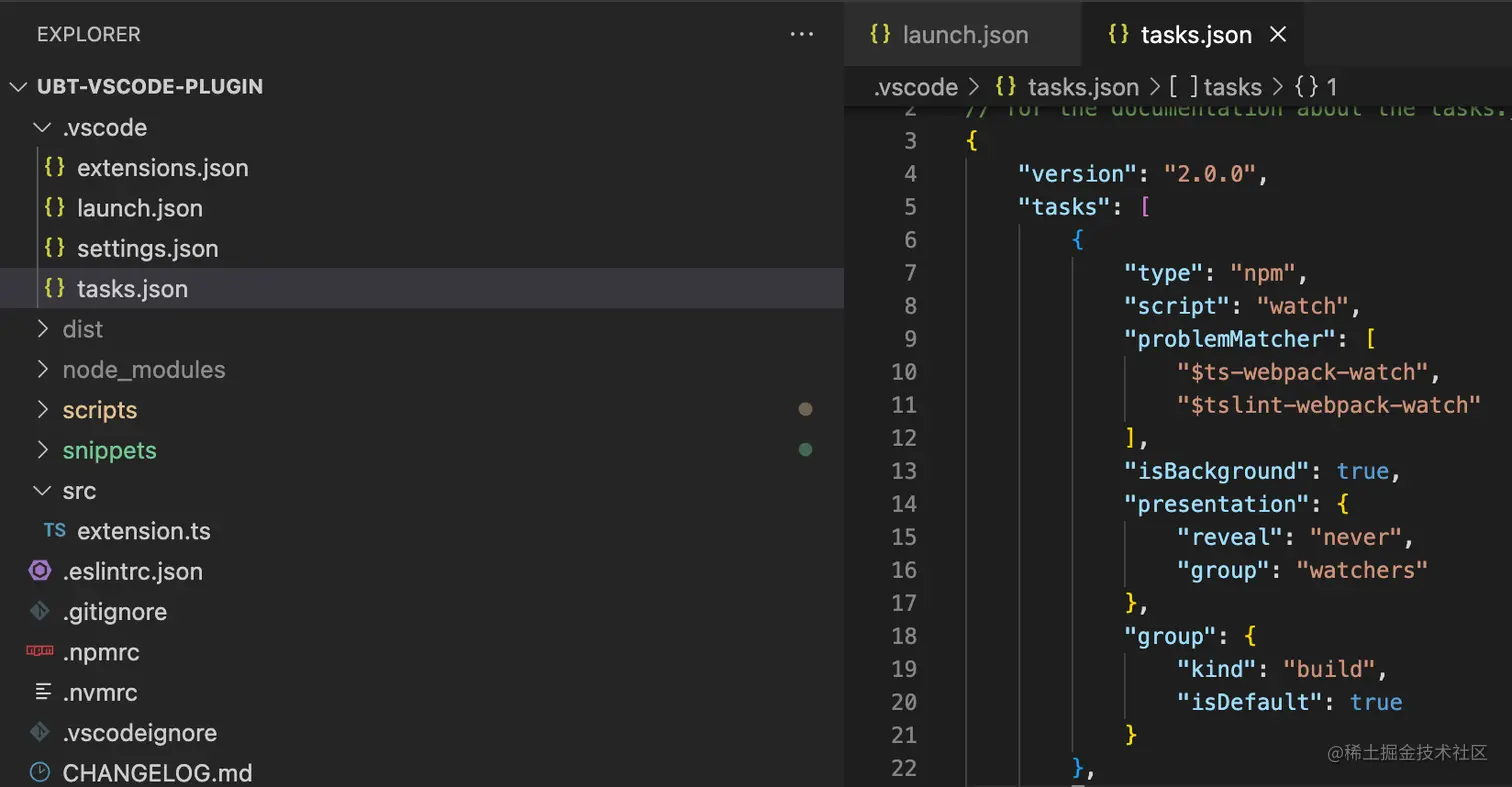
Task: Click line number 13 in the gutter
Action: [x=903, y=471]
